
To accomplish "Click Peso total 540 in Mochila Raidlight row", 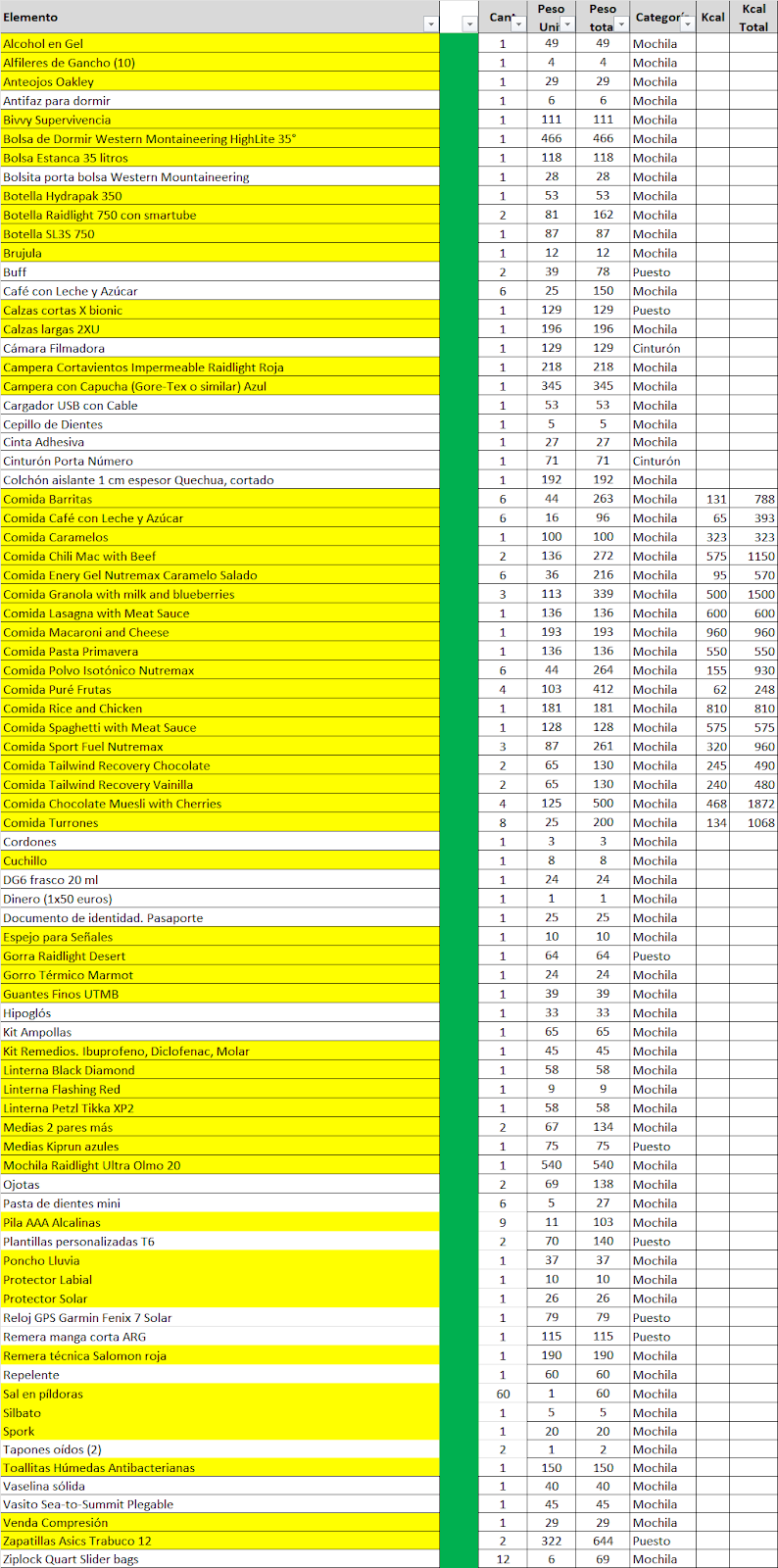I will [603, 1165].
